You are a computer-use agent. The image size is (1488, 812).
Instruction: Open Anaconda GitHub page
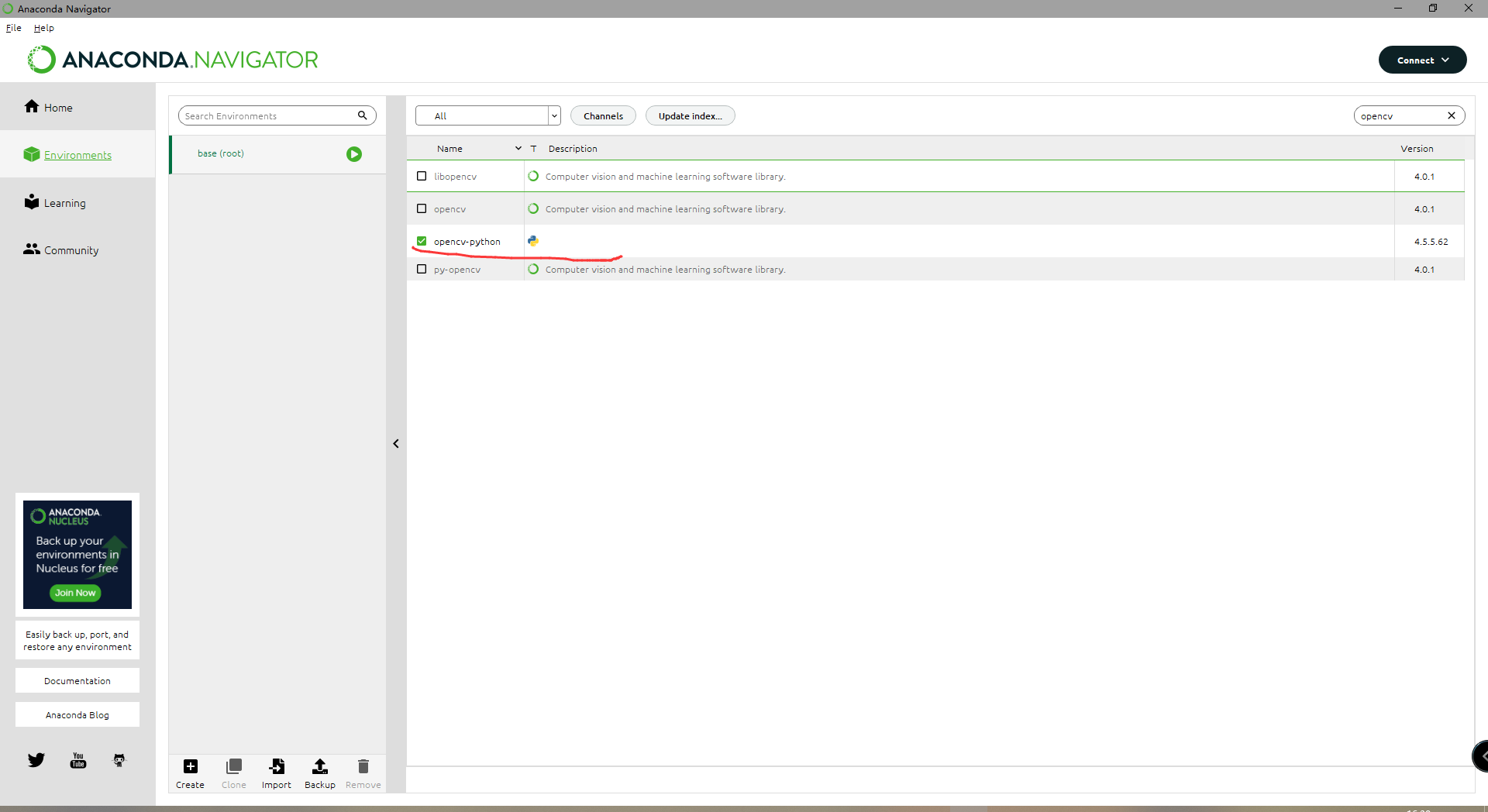click(119, 760)
